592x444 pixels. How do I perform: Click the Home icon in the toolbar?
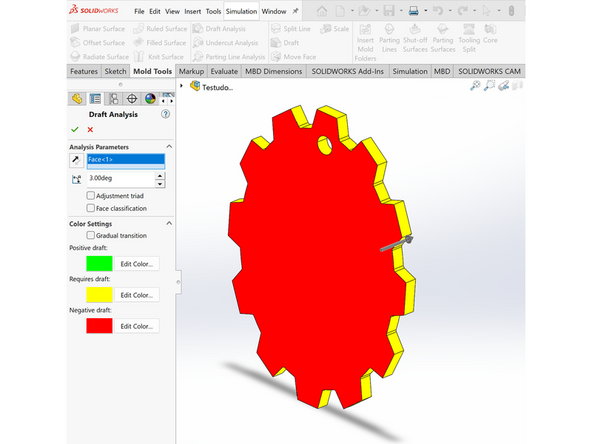coord(322,11)
